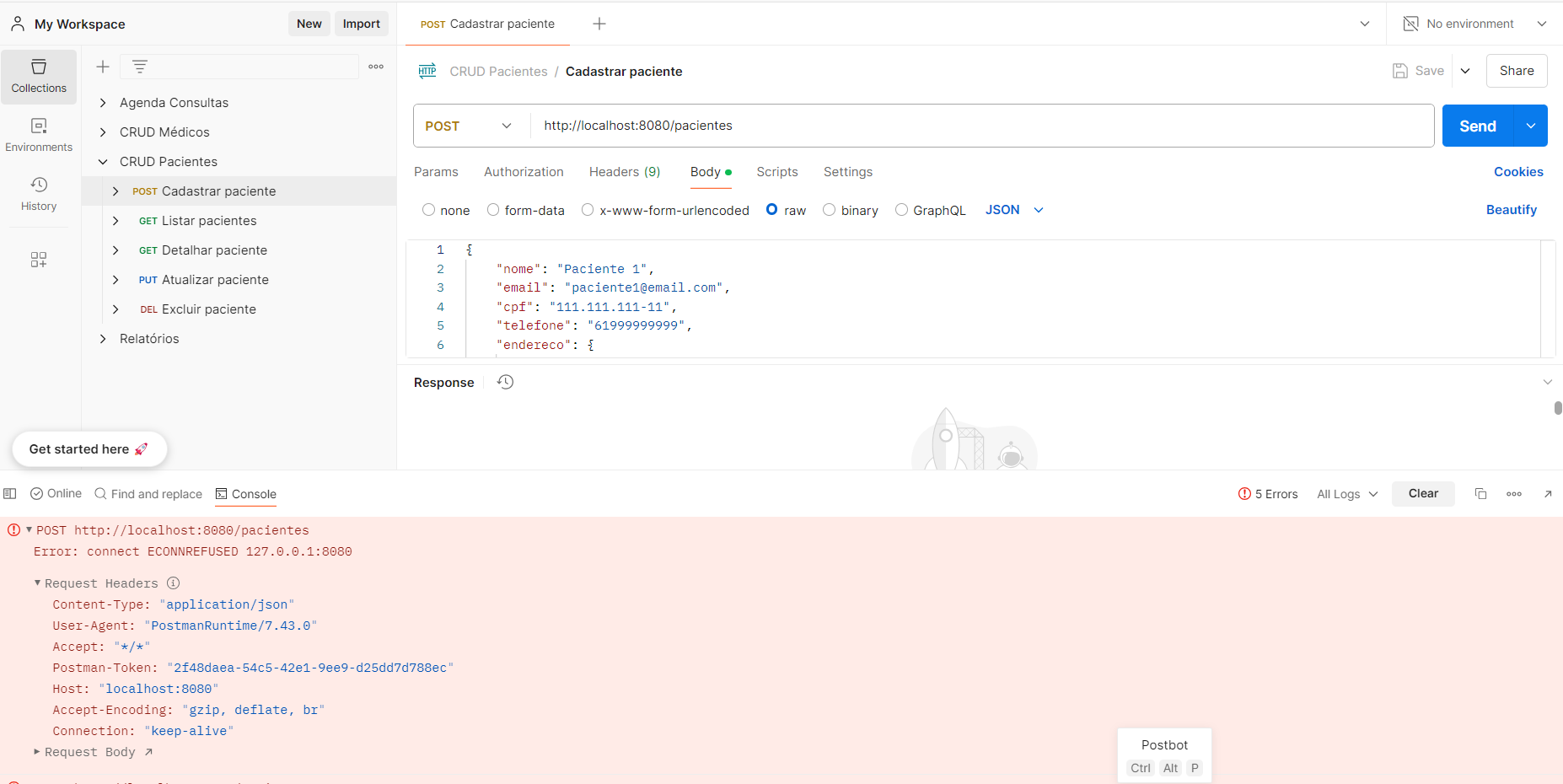Collapse the Request Headers section

click(37, 583)
